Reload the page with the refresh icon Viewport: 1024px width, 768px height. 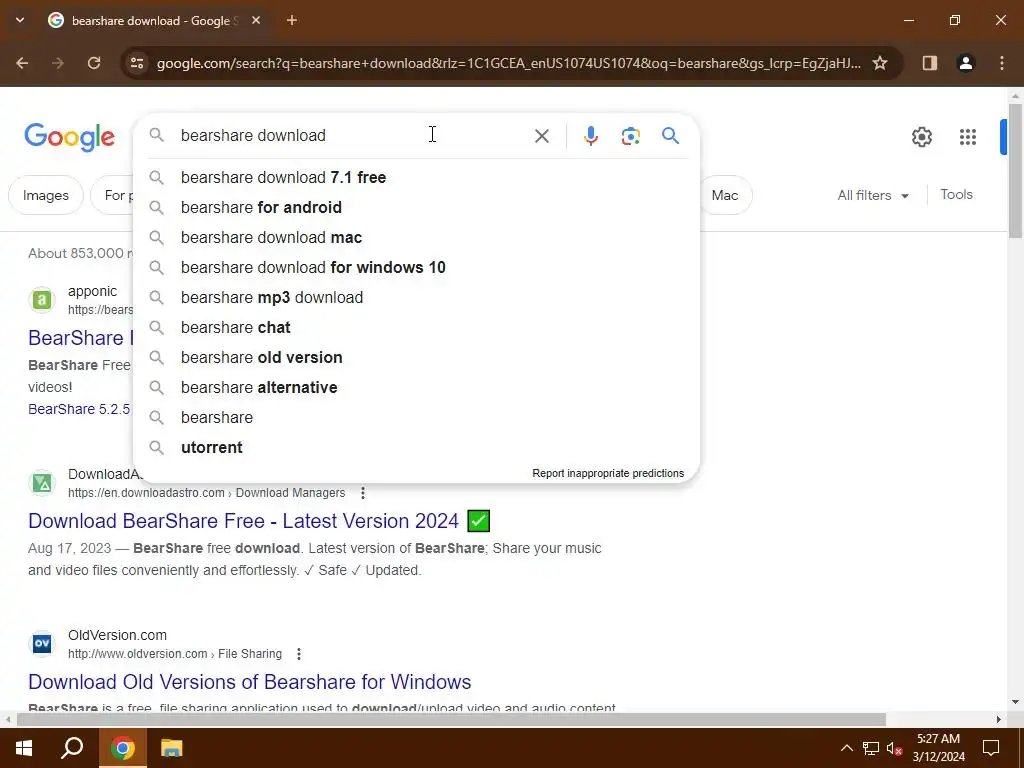94,63
